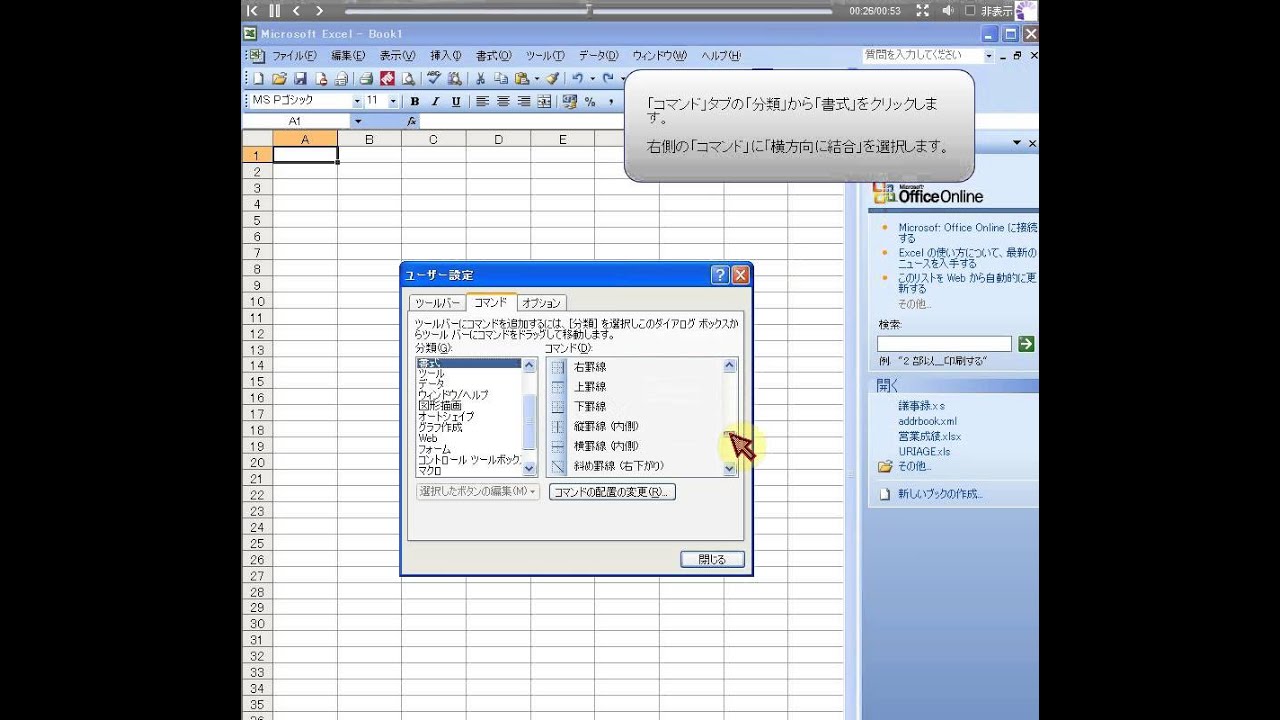Click dialog help question mark icon
Image resolution: width=1280 pixels, height=720 pixels.
tap(720, 275)
